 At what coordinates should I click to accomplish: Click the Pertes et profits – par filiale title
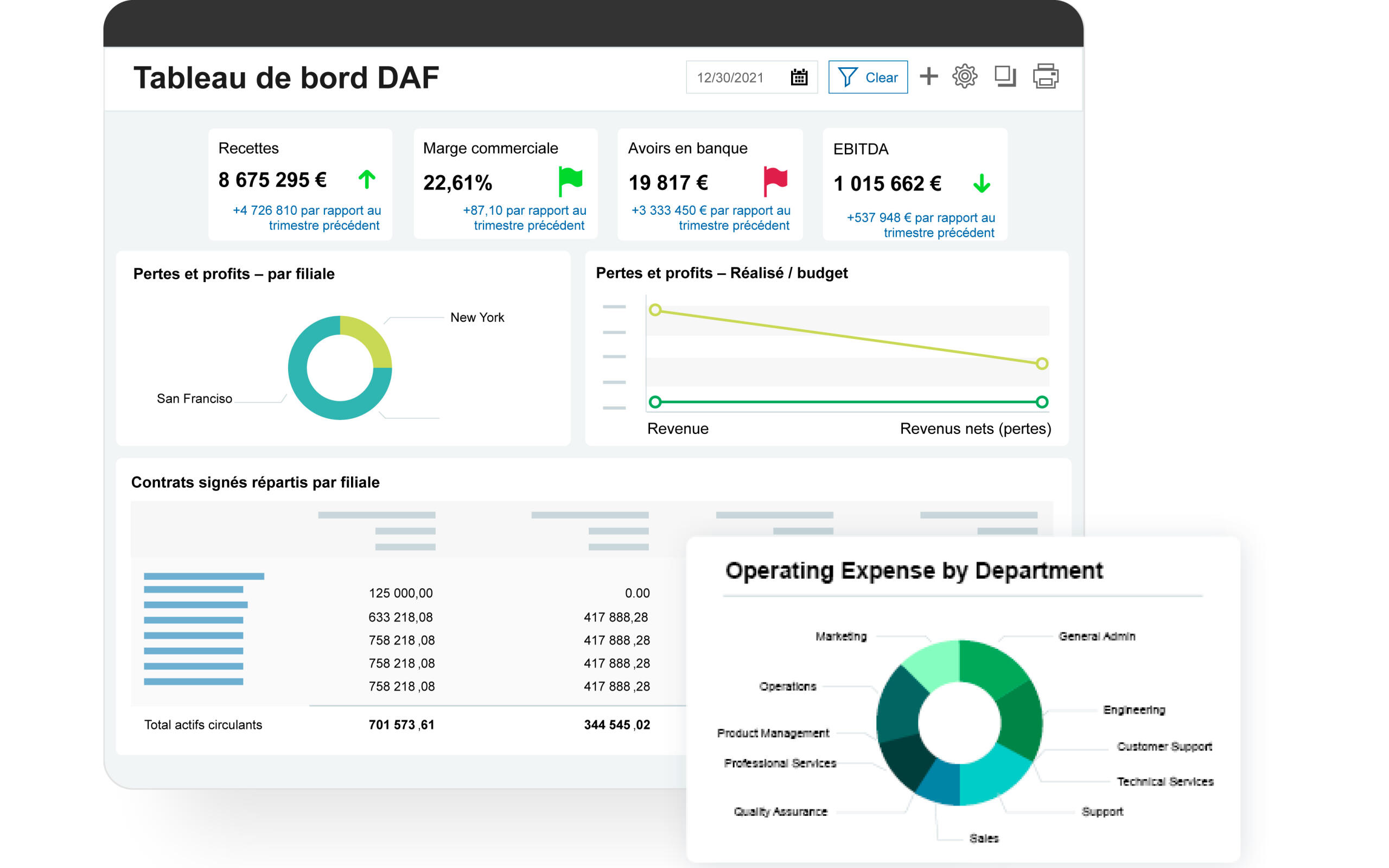(234, 274)
